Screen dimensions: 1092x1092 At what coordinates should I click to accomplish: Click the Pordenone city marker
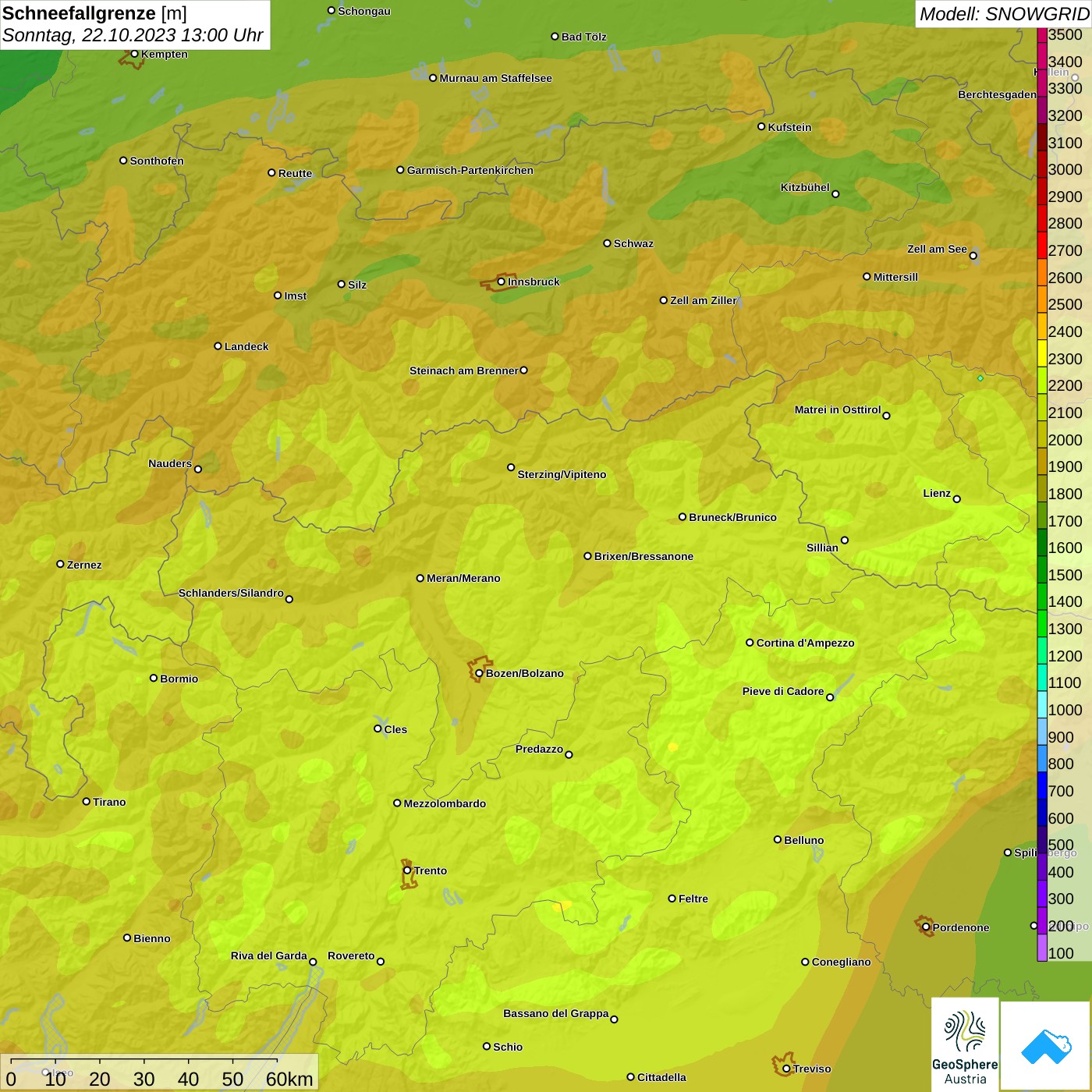(x=926, y=927)
